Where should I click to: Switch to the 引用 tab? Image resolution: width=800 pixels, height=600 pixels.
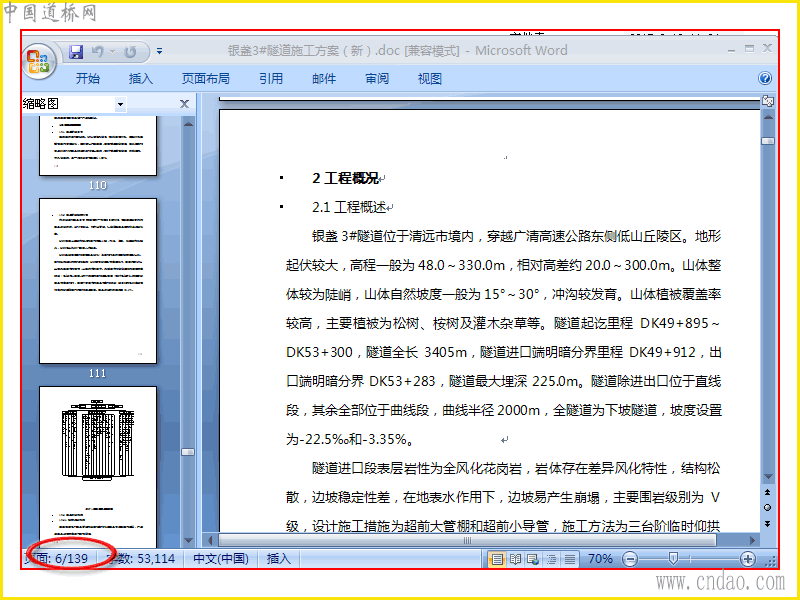click(270, 79)
